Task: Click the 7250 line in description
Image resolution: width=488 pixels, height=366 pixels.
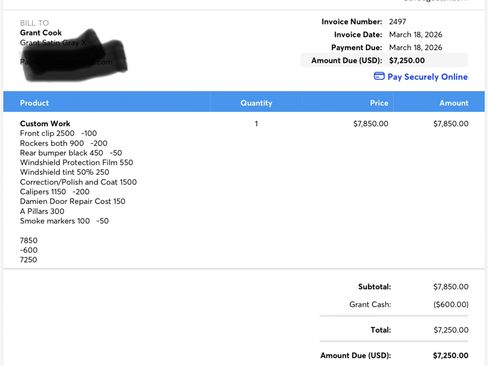Action: [x=28, y=260]
